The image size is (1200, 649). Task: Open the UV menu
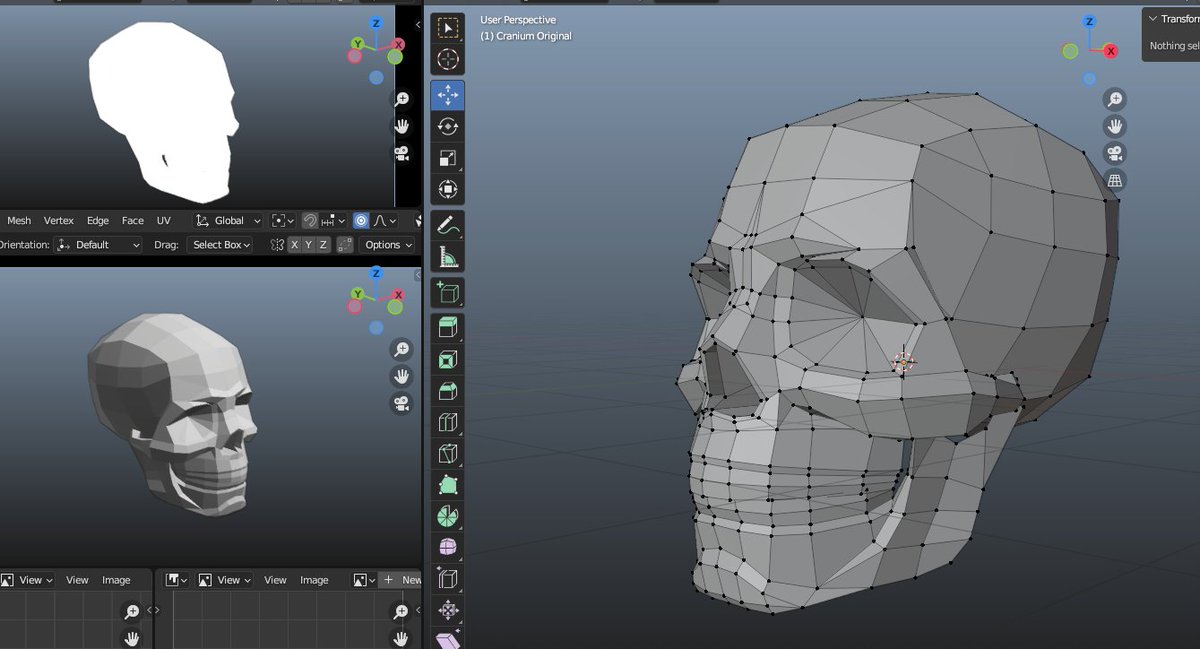pyautogui.click(x=164, y=221)
